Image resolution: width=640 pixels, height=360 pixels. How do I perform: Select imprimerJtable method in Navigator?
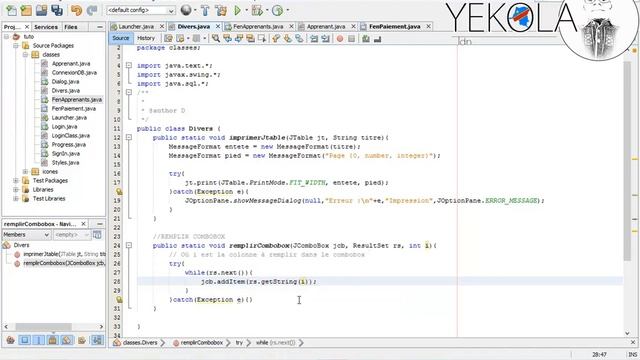(x=64, y=254)
